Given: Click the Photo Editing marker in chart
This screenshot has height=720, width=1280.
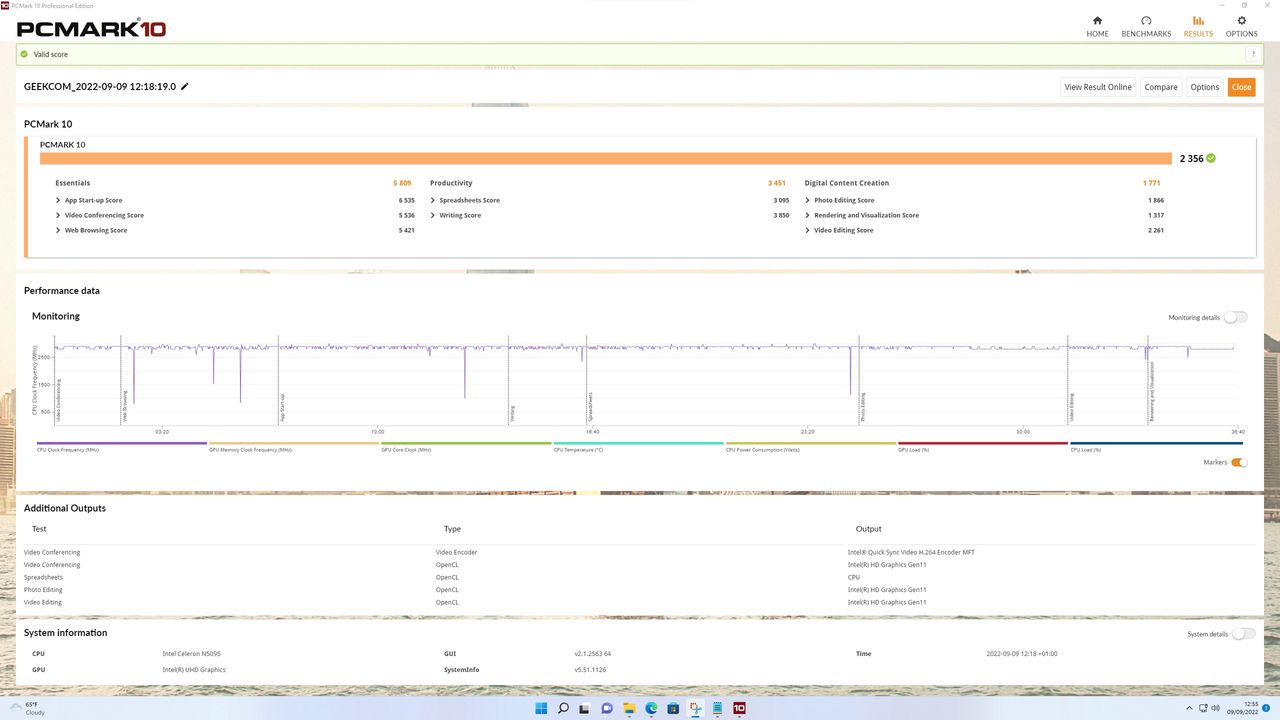Looking at the screenshot, I should [x=863, y=407].
